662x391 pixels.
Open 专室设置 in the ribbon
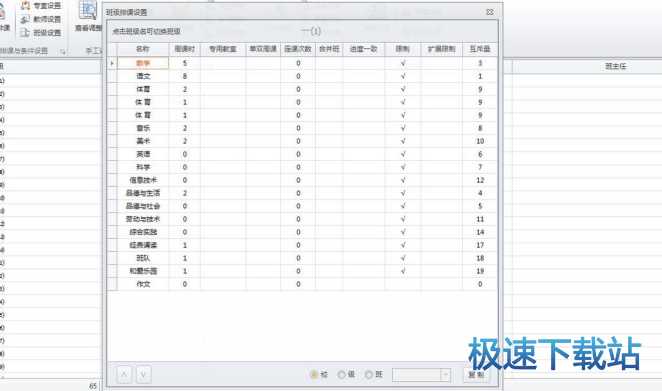[x=41, y=6]
